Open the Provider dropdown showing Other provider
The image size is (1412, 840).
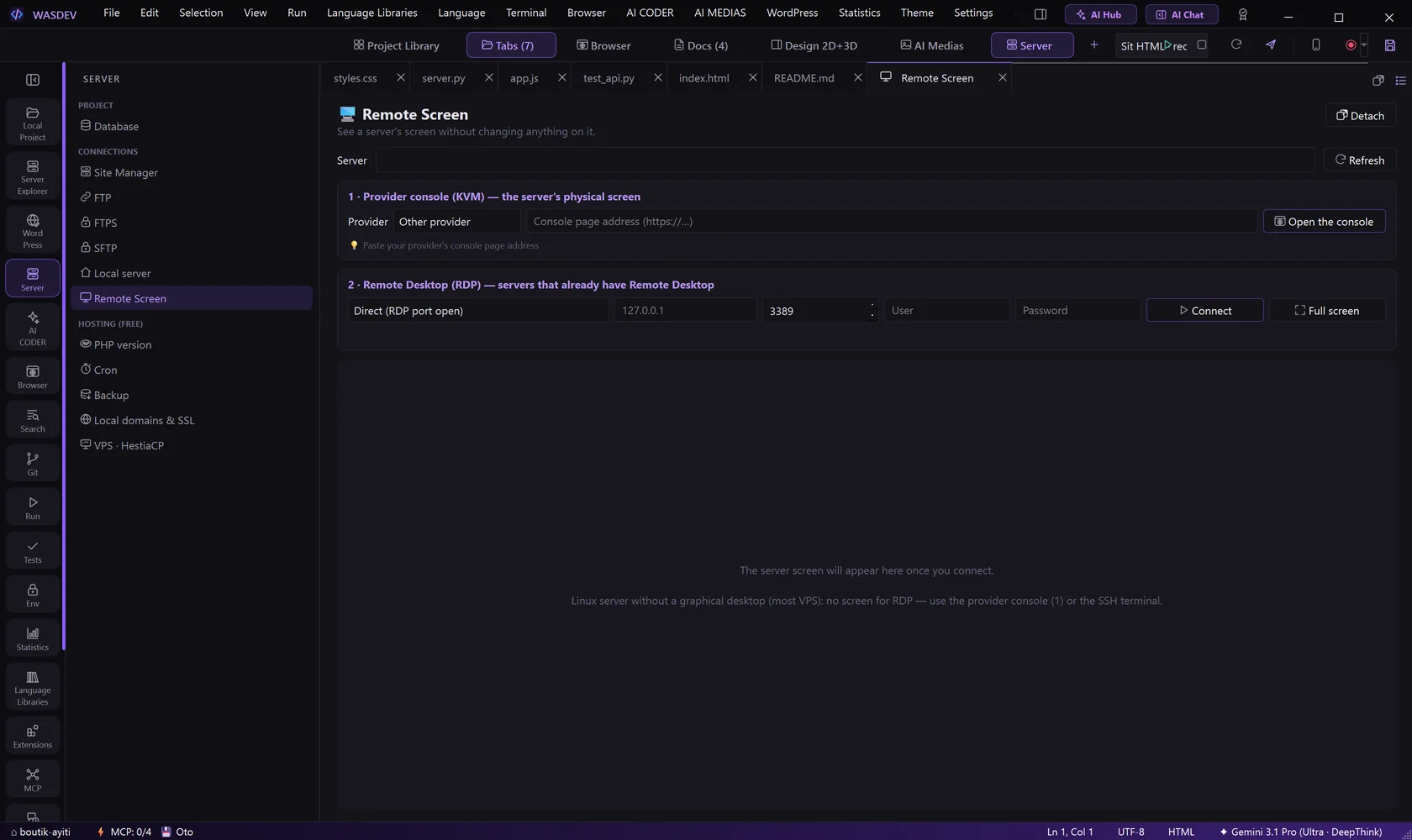tap(457, 222)
